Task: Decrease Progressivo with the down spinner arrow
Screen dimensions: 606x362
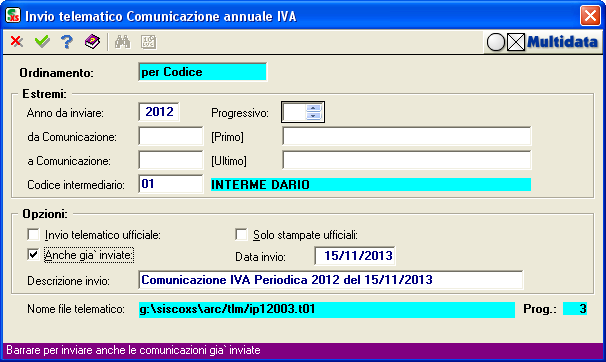Action: click(x=314, y=116)
